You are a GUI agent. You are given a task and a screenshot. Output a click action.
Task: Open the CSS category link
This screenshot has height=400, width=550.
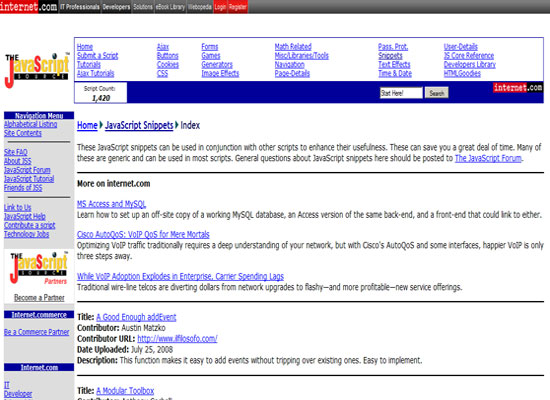point(162,73)
